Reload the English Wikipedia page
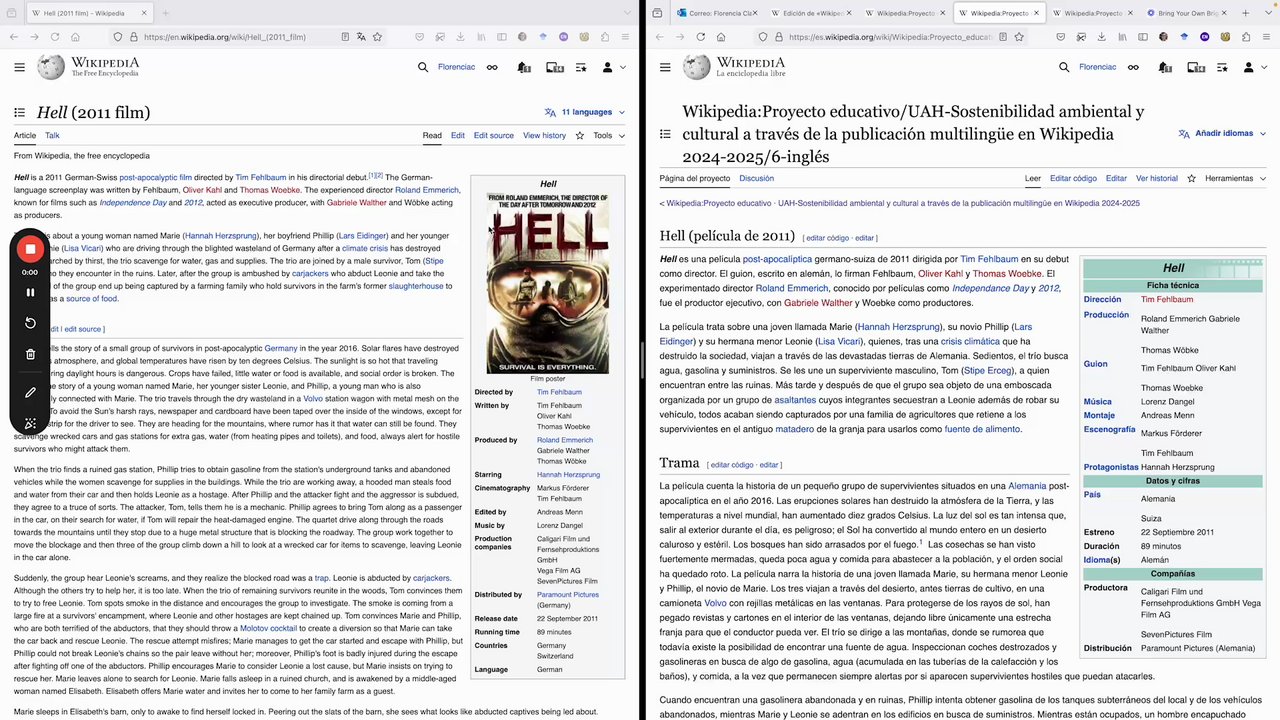Viewport: 1280px width, 720px height. [x=55, y=37]
